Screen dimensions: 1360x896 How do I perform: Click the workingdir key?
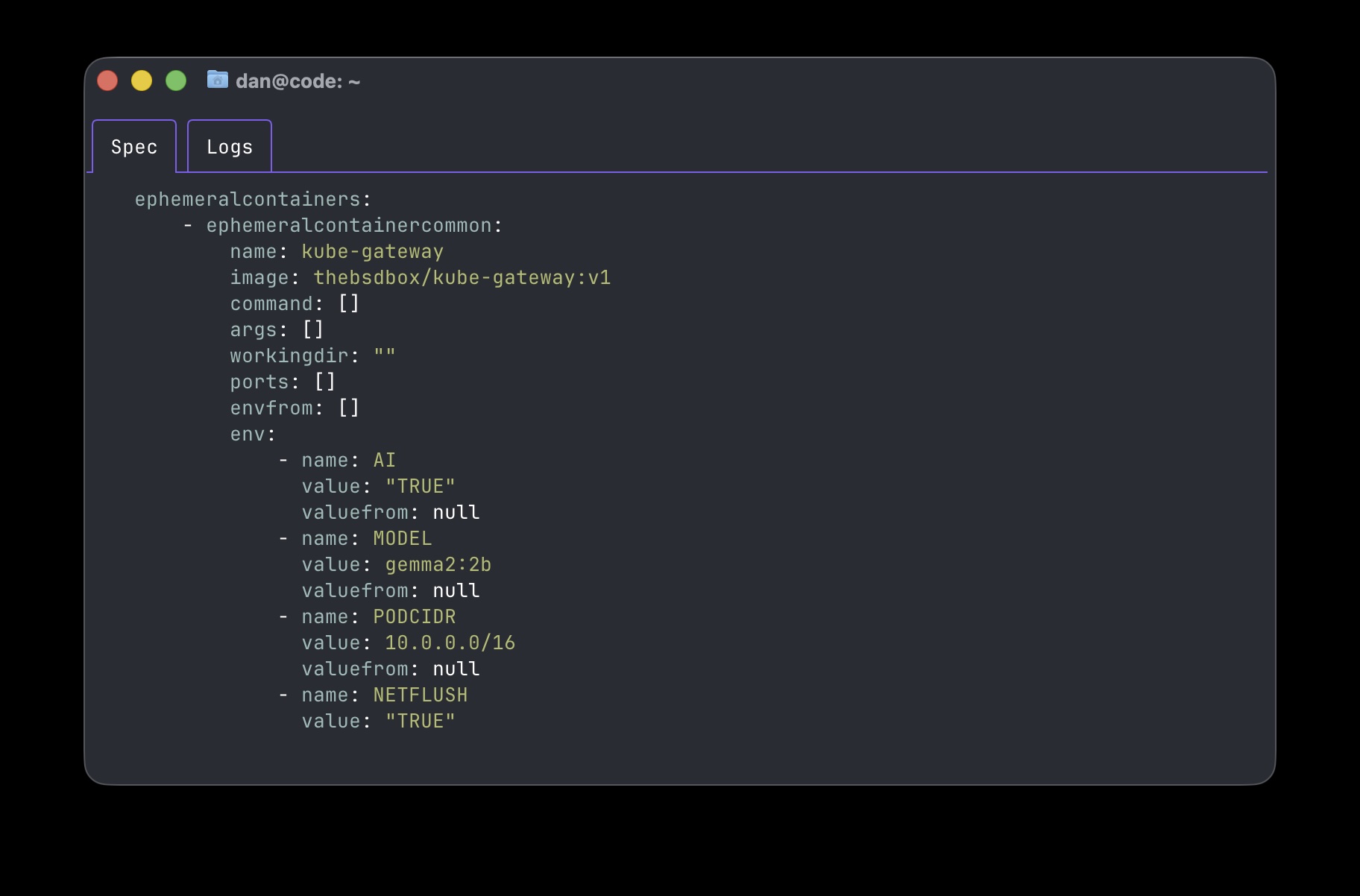tap(289, 356)
